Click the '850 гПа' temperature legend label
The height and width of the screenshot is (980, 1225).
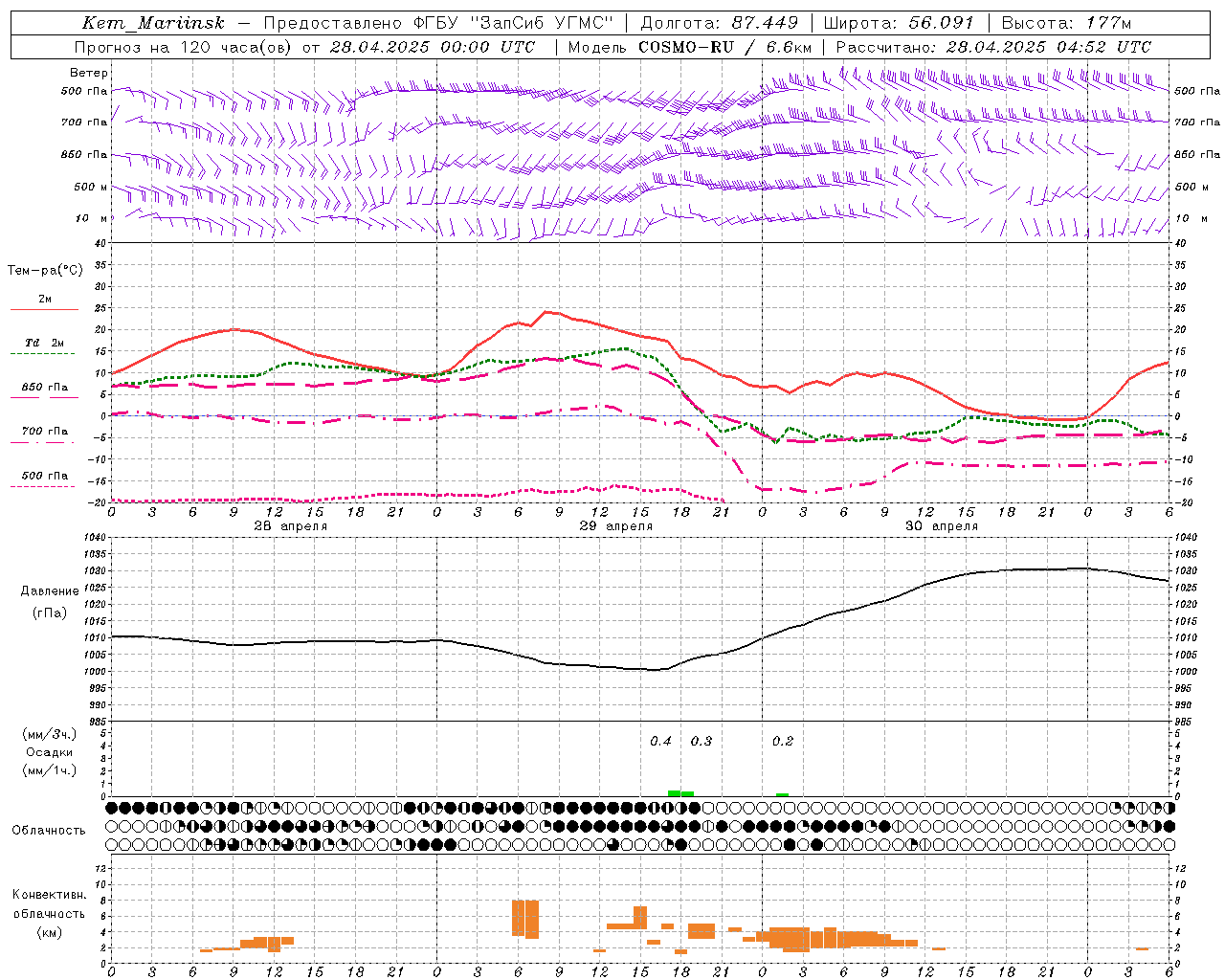pos(44,388)
